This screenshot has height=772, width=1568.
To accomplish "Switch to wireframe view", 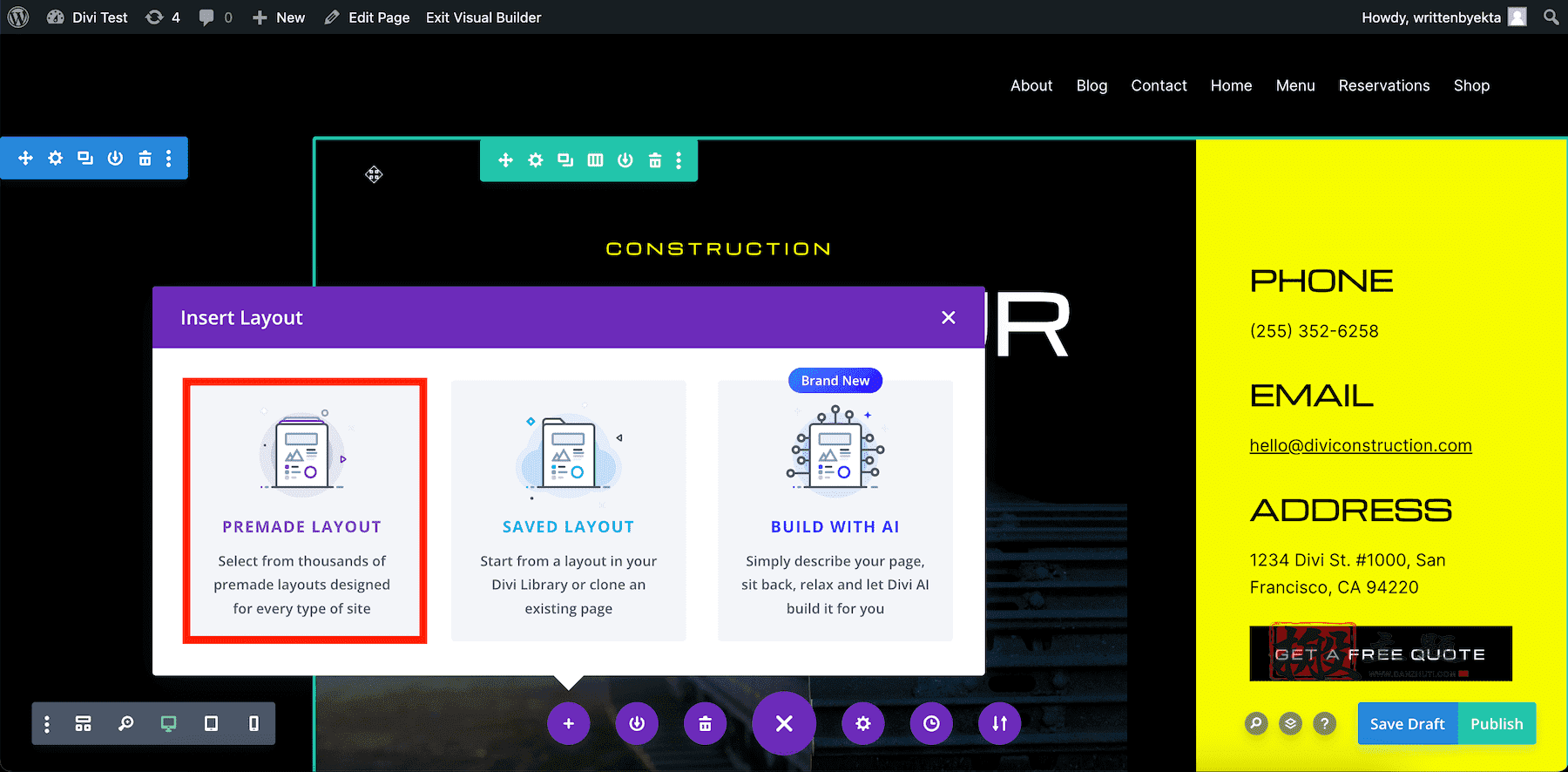I will point(84,724).
